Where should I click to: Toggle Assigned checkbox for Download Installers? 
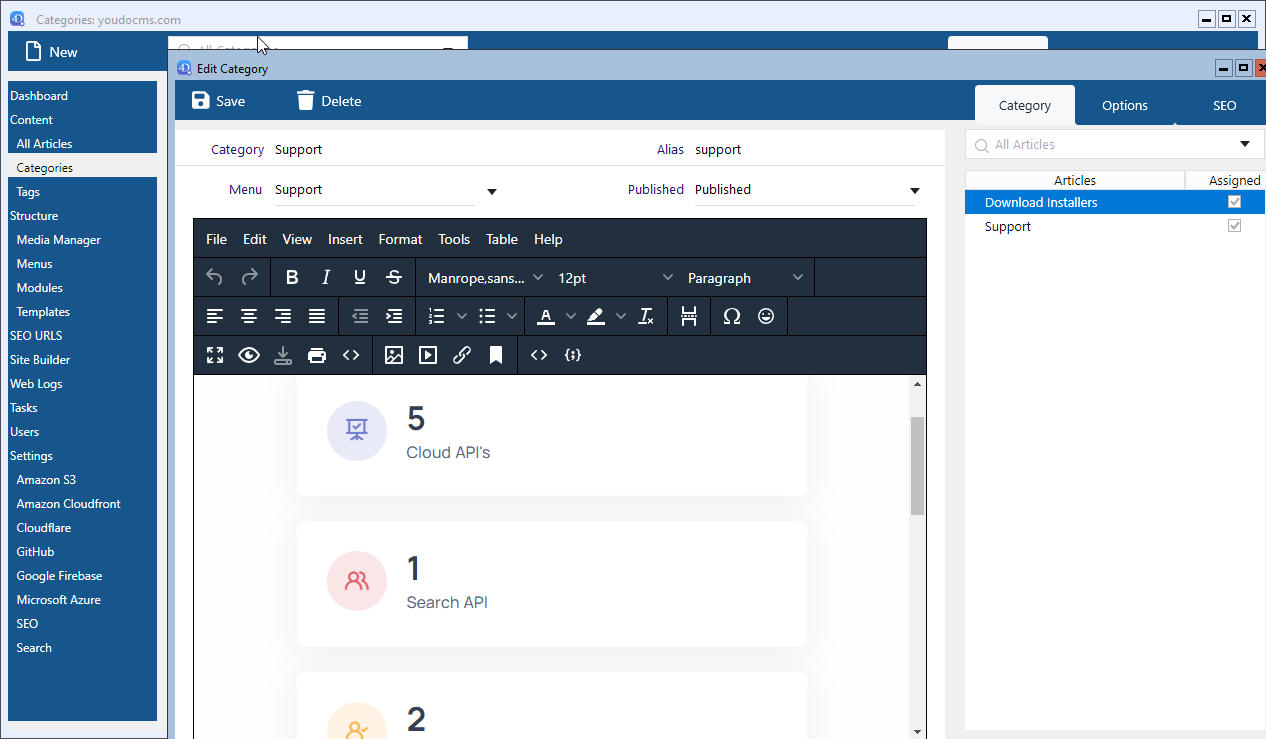pyautogui.click(x=1234, y=202)
